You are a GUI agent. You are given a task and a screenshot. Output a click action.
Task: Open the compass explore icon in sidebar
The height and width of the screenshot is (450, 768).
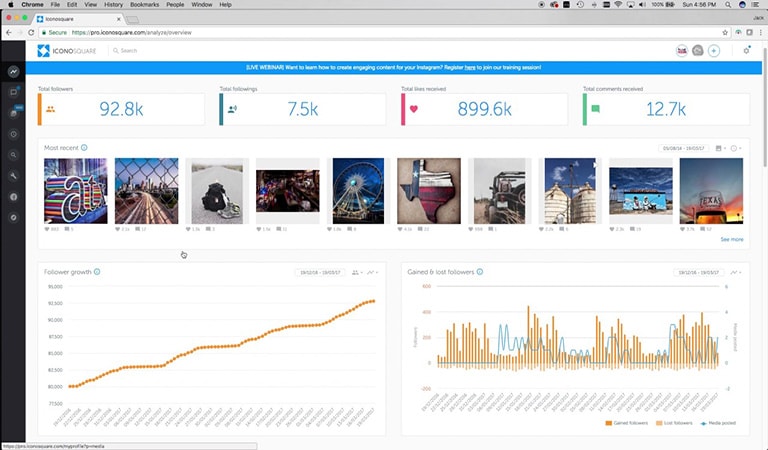(14, 217)
